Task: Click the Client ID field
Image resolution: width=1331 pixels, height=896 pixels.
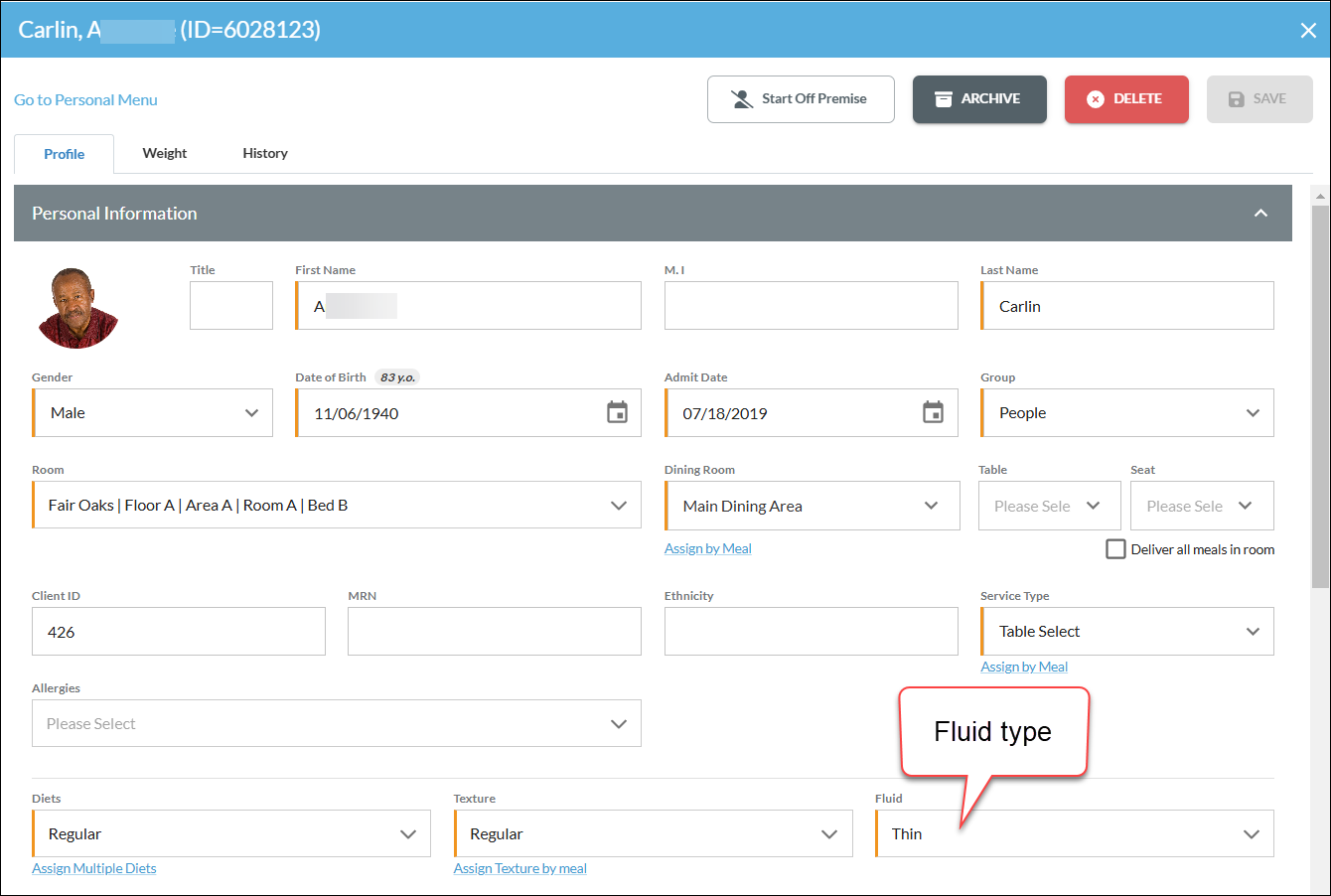Action: (x=179, y=631)
